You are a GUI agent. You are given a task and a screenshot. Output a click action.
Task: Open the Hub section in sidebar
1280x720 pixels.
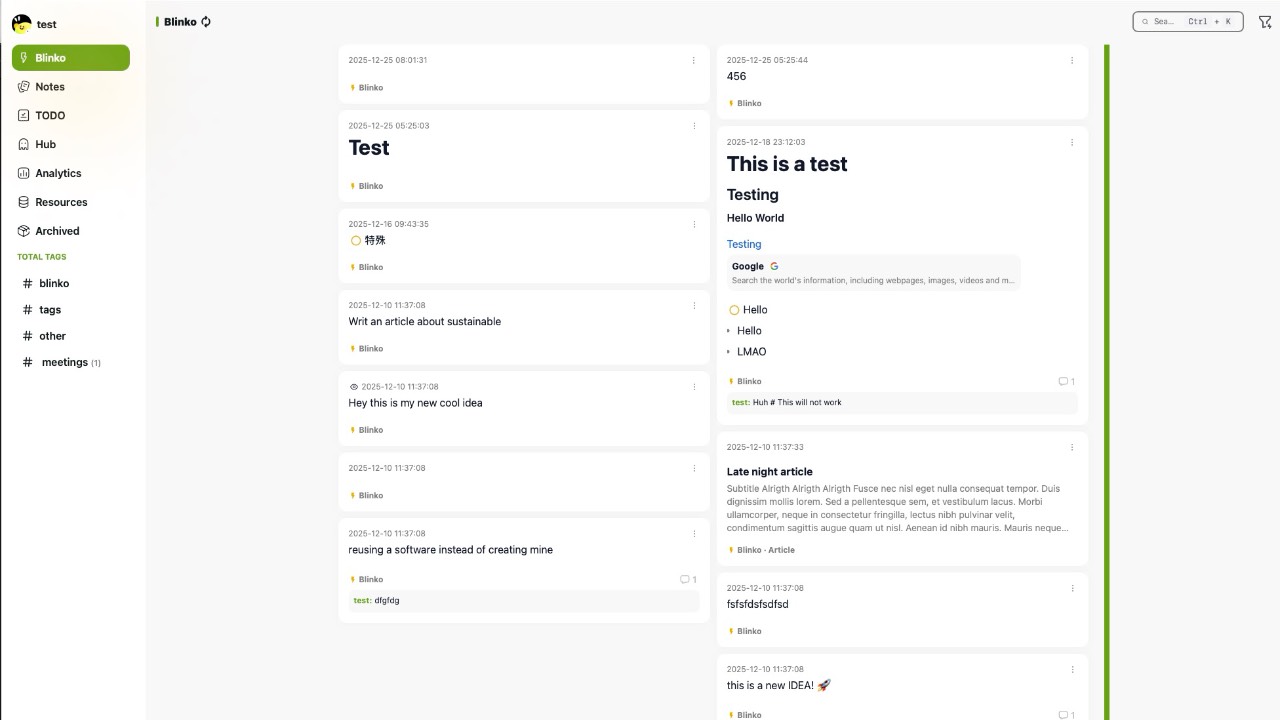click(x=45, y=144)
